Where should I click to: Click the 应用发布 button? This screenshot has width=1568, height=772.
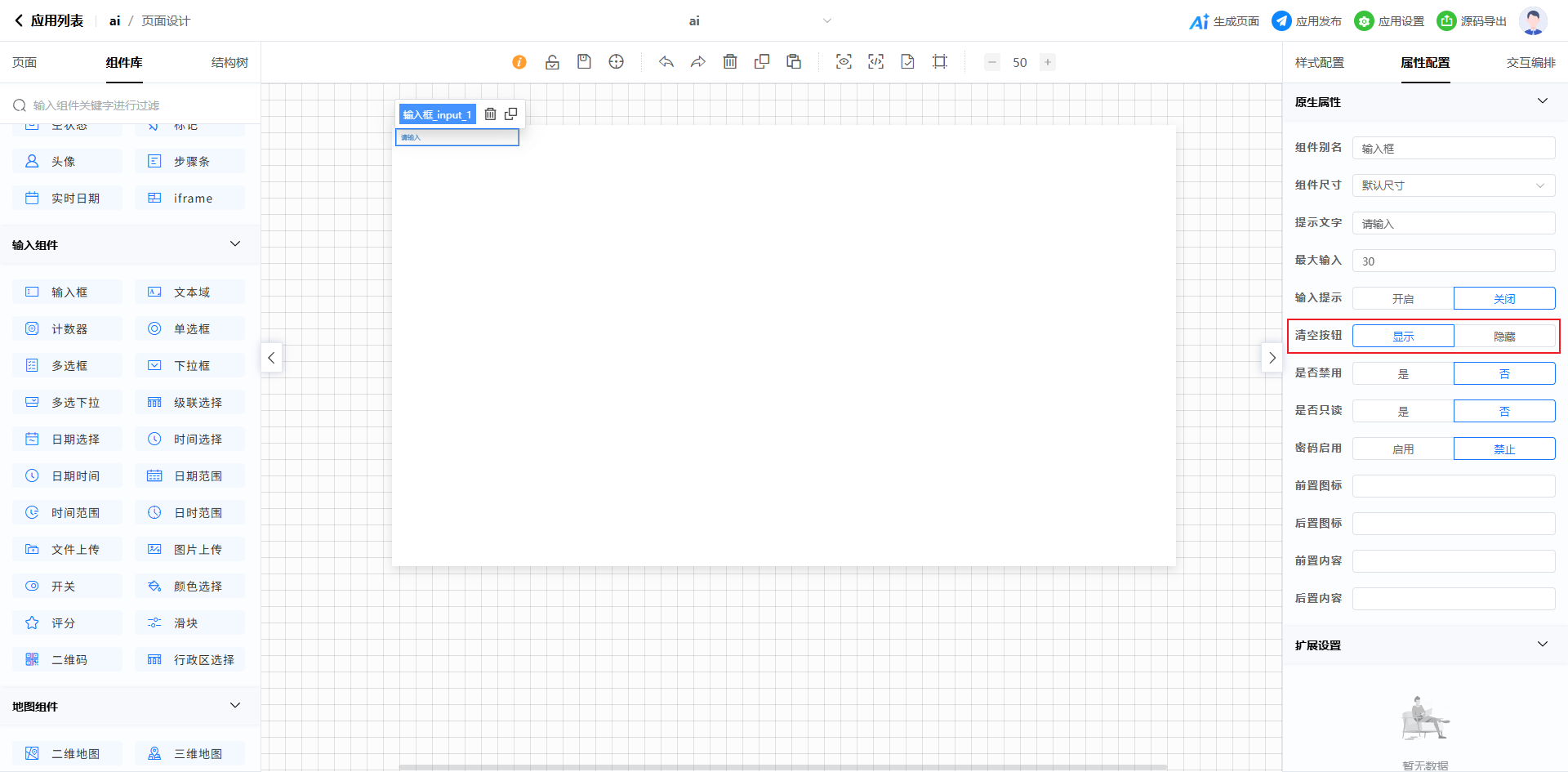1307,21
